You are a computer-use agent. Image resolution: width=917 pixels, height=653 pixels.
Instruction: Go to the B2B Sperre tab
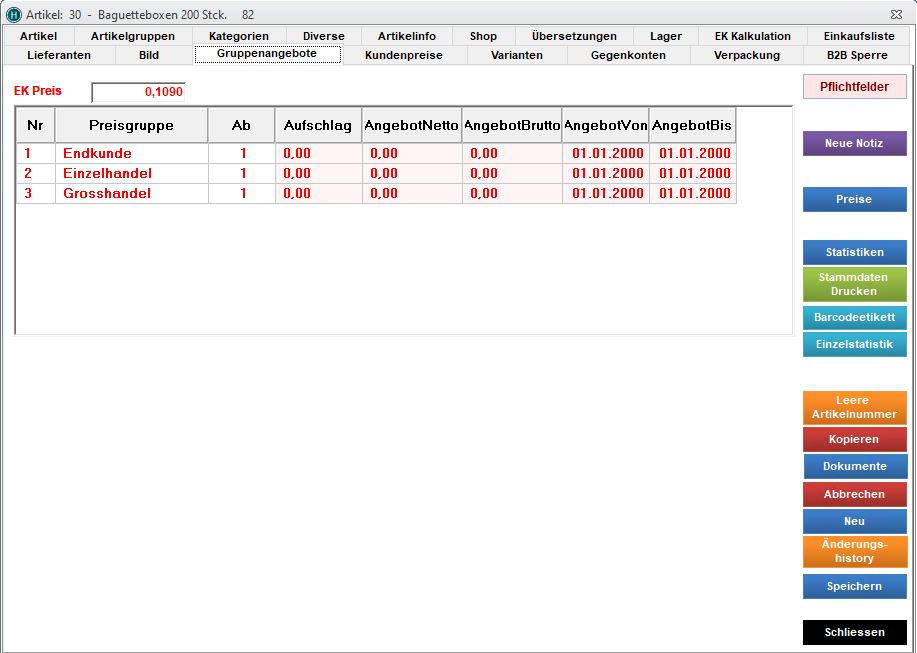click(857, 55)
